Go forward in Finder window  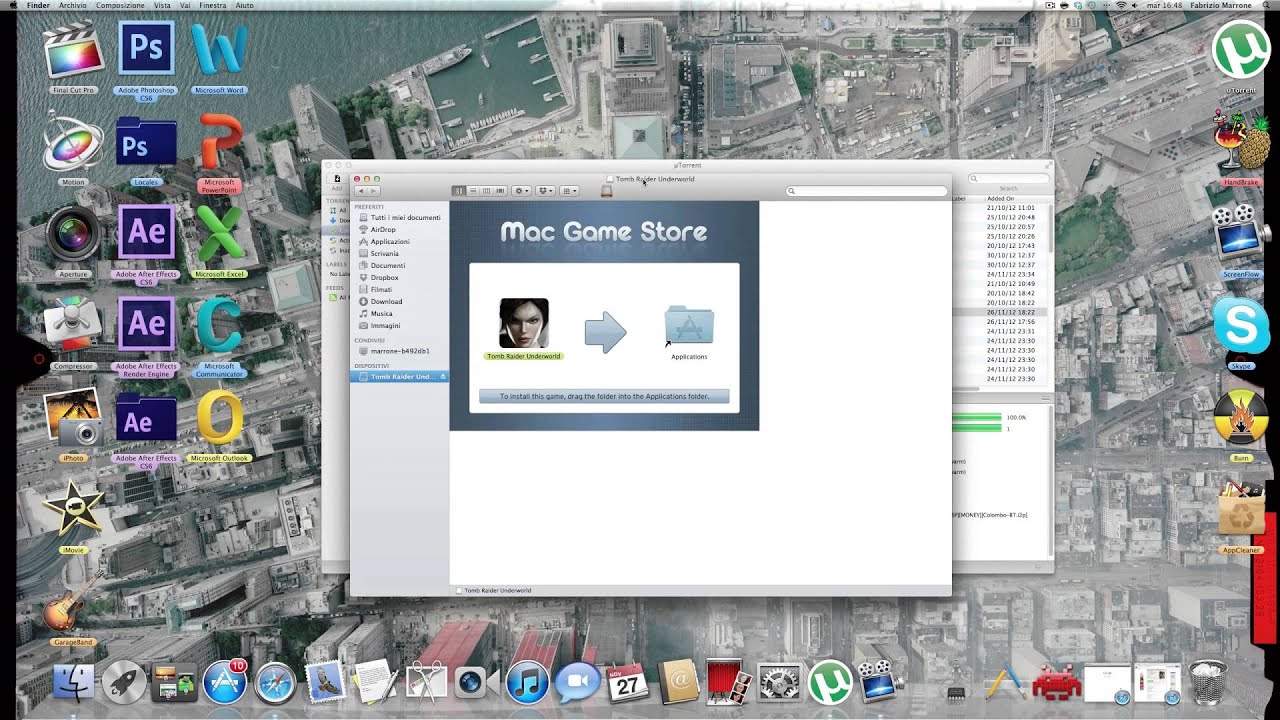(x=374, y=191)
